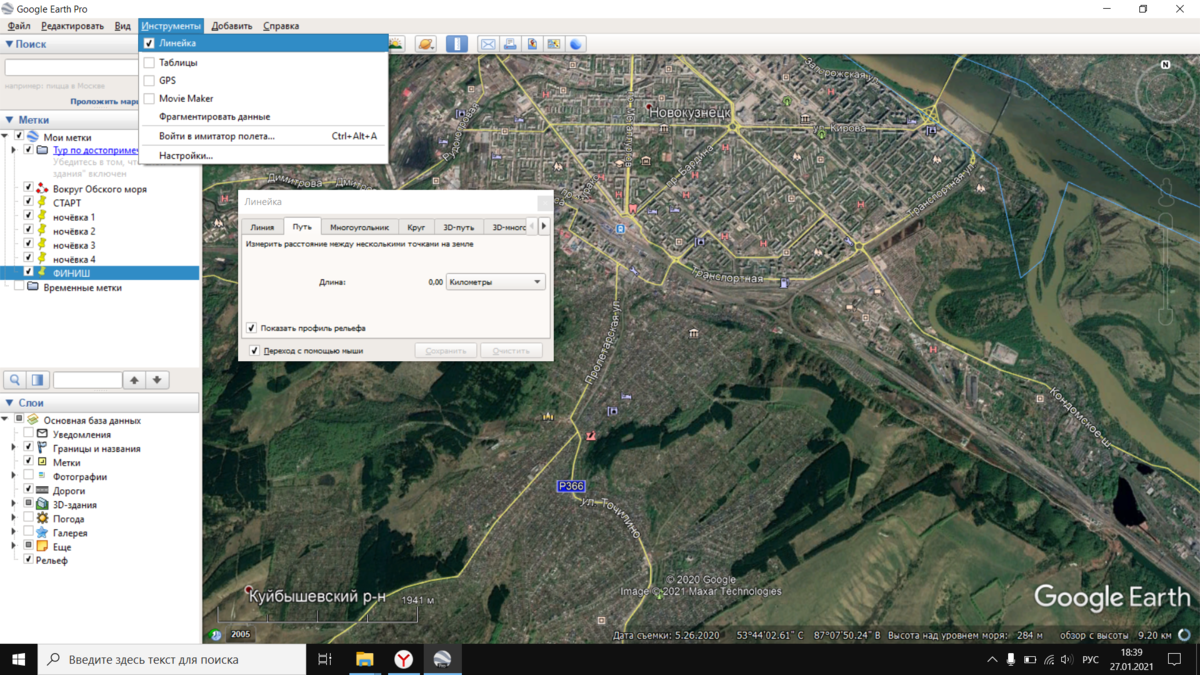Click the Google Earth globe icon of Мои метки
This screenshot has height=675, width=1200.
[33, 137]
